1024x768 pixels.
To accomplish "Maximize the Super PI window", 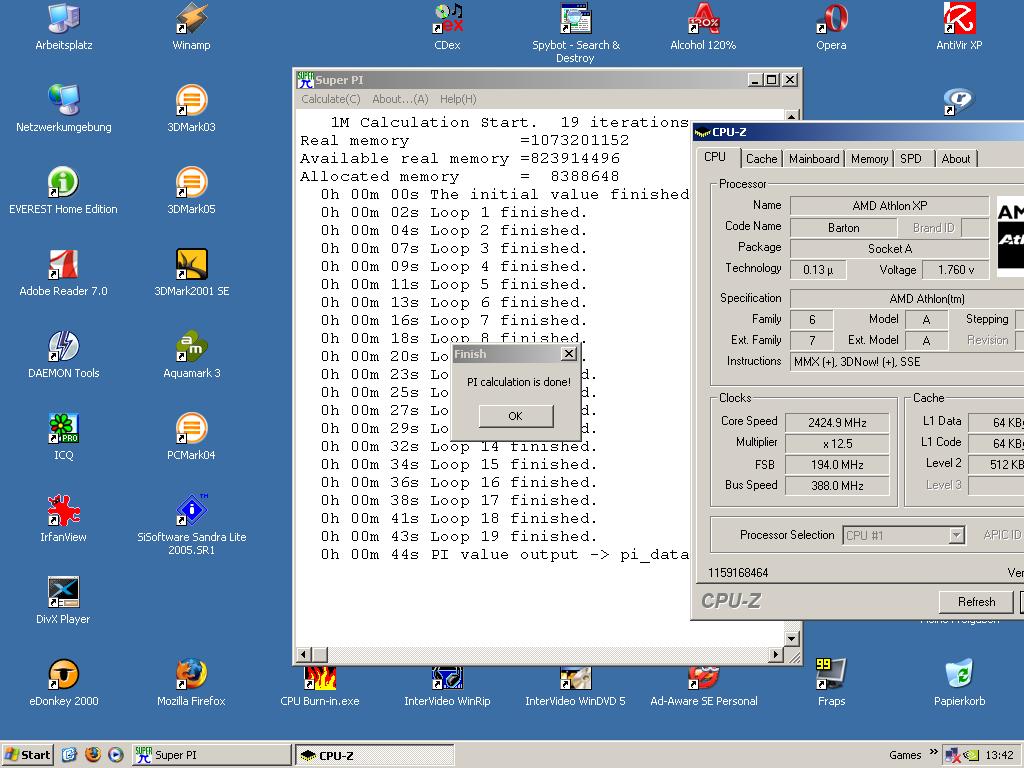I will (772, 80).
